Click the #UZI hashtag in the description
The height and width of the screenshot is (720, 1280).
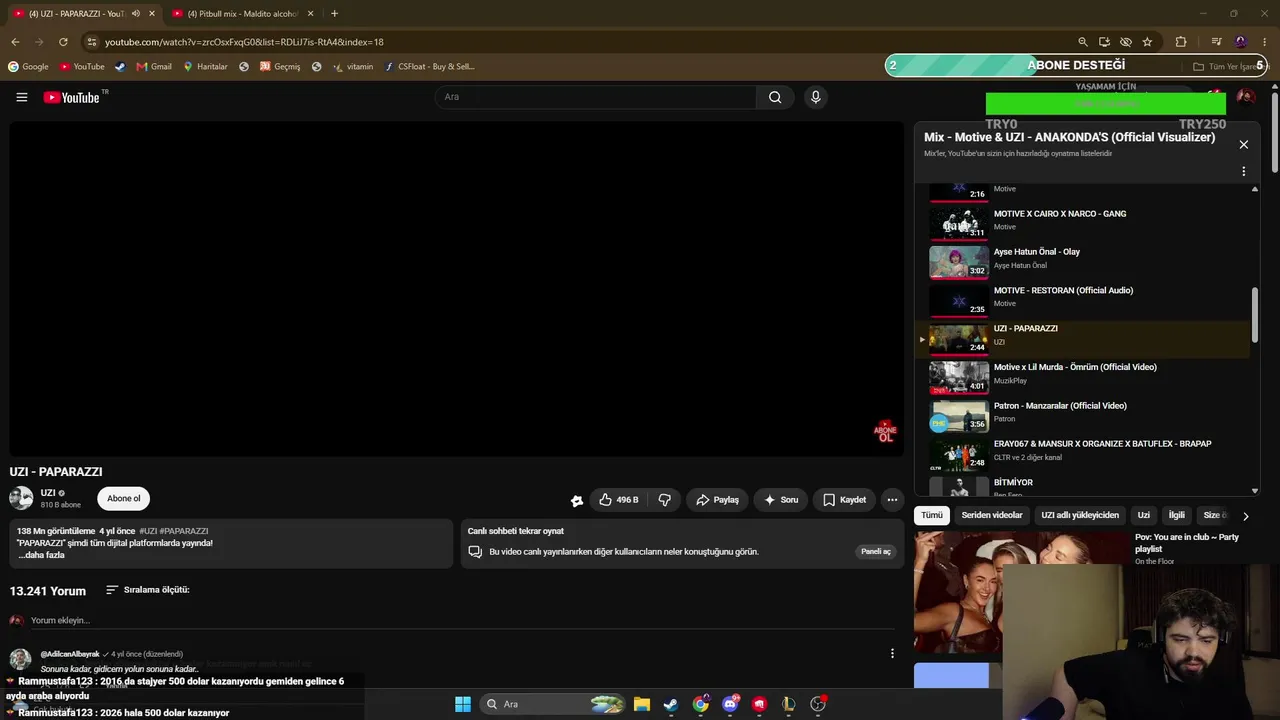(x=148, y=531)
